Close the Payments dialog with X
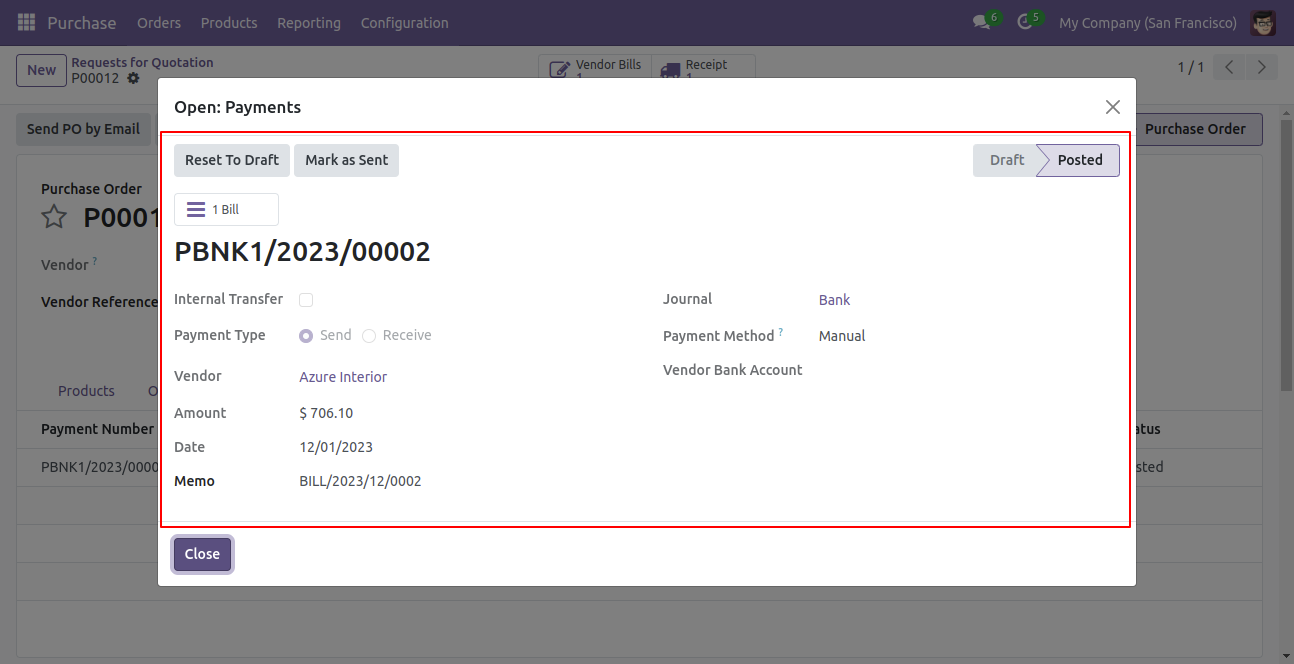The image size is (1294, 664). (1112, 107)
